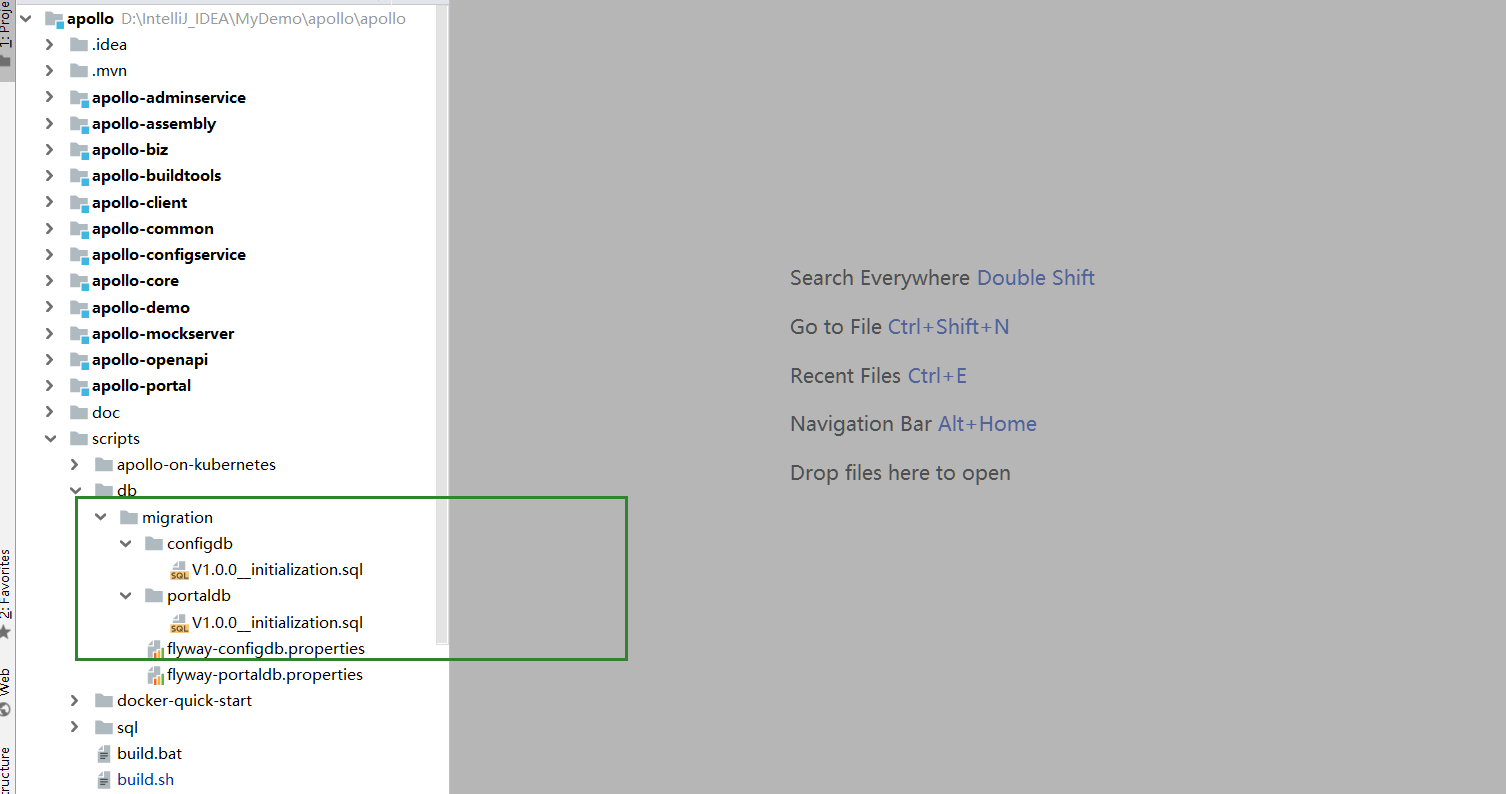Collapse the migration folder arrow
Screen dimensions: 1506x794
pos(100,517)
